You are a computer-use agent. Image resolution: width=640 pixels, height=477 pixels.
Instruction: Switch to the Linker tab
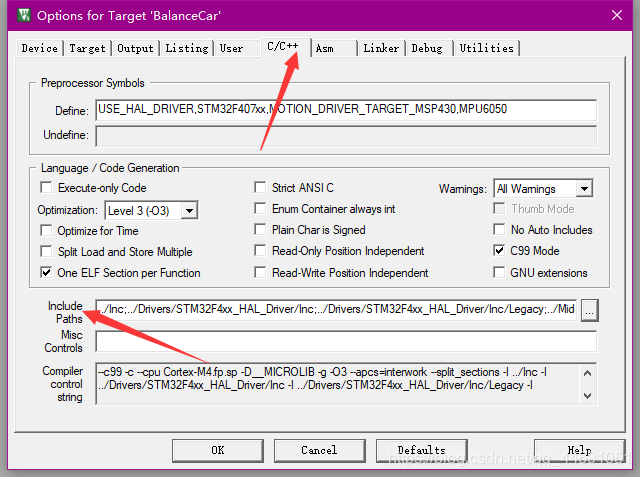click(x=381, y=48)
